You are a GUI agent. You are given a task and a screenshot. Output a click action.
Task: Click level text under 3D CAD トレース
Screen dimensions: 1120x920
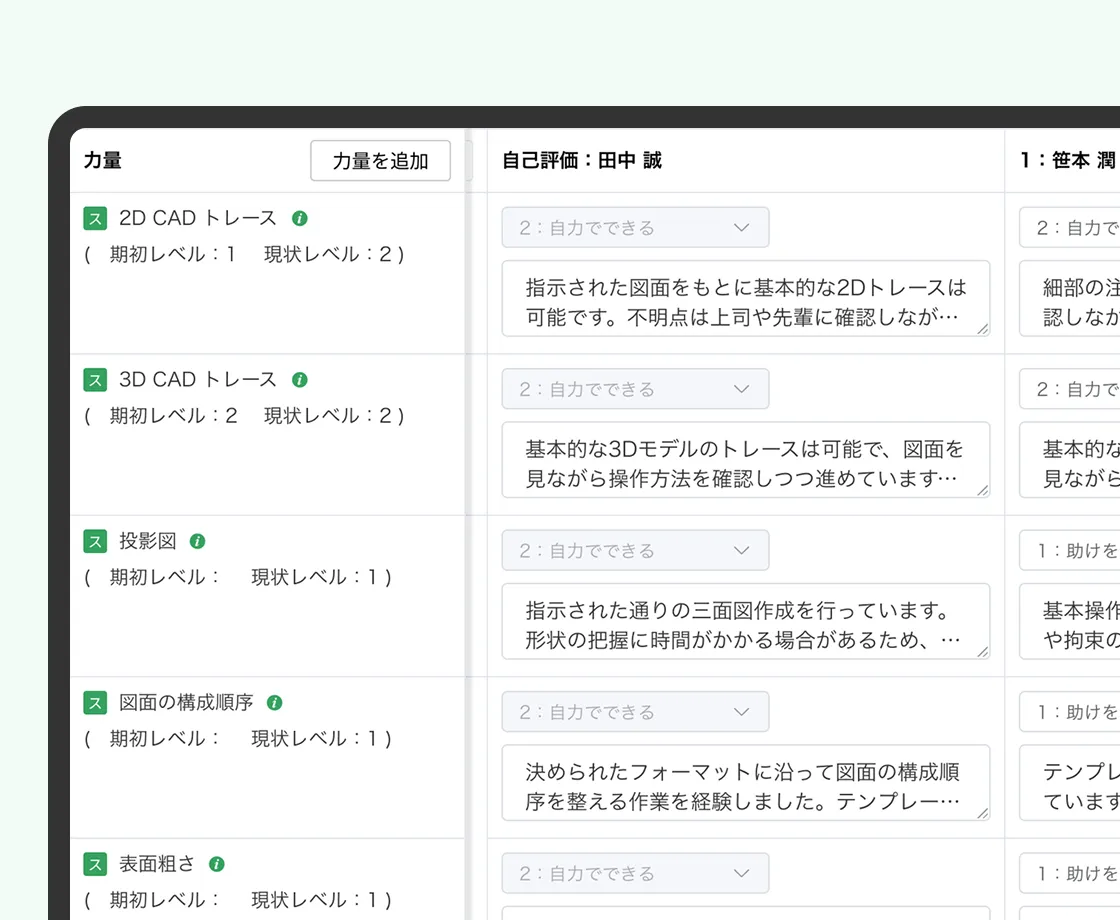244,416
